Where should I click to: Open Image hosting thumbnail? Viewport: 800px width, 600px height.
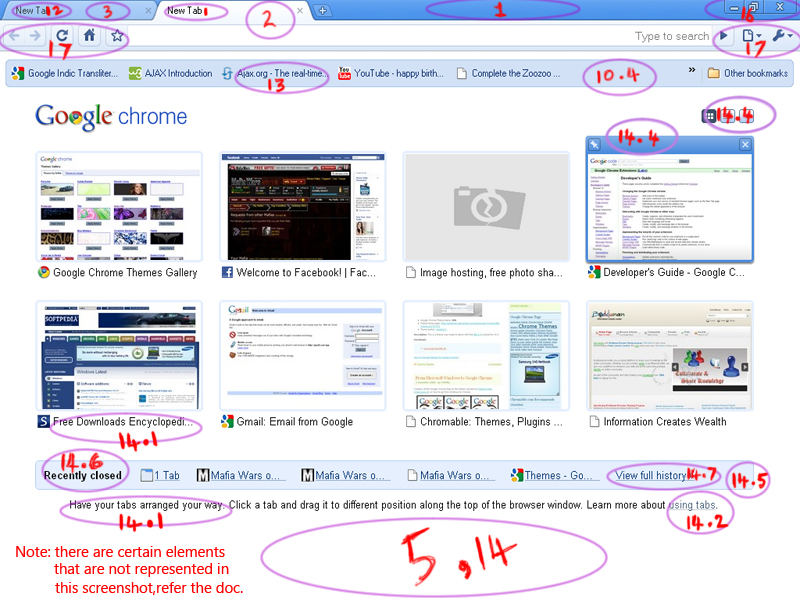coord(486,207)
